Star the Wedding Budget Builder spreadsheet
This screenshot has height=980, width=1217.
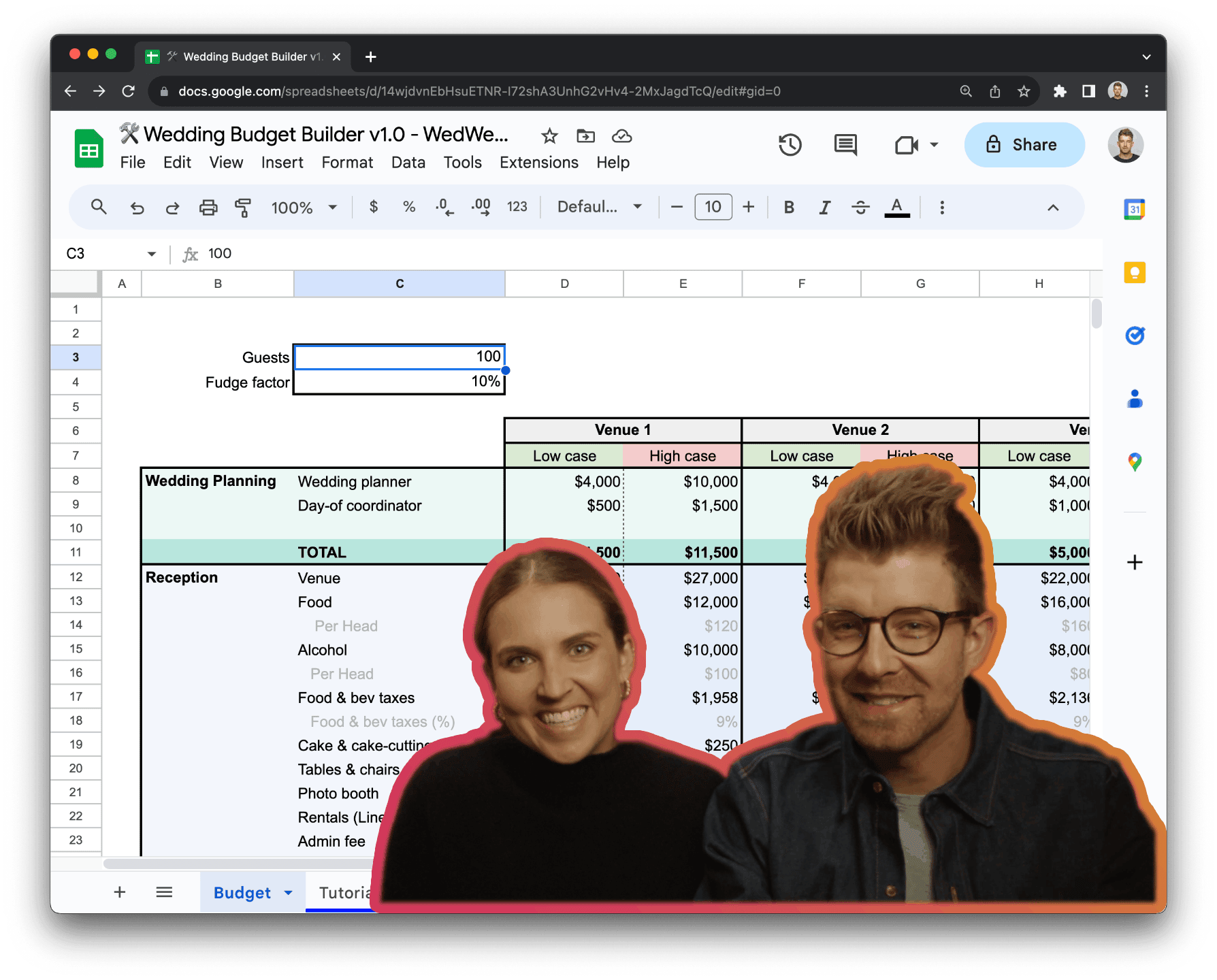coord(549,135)
